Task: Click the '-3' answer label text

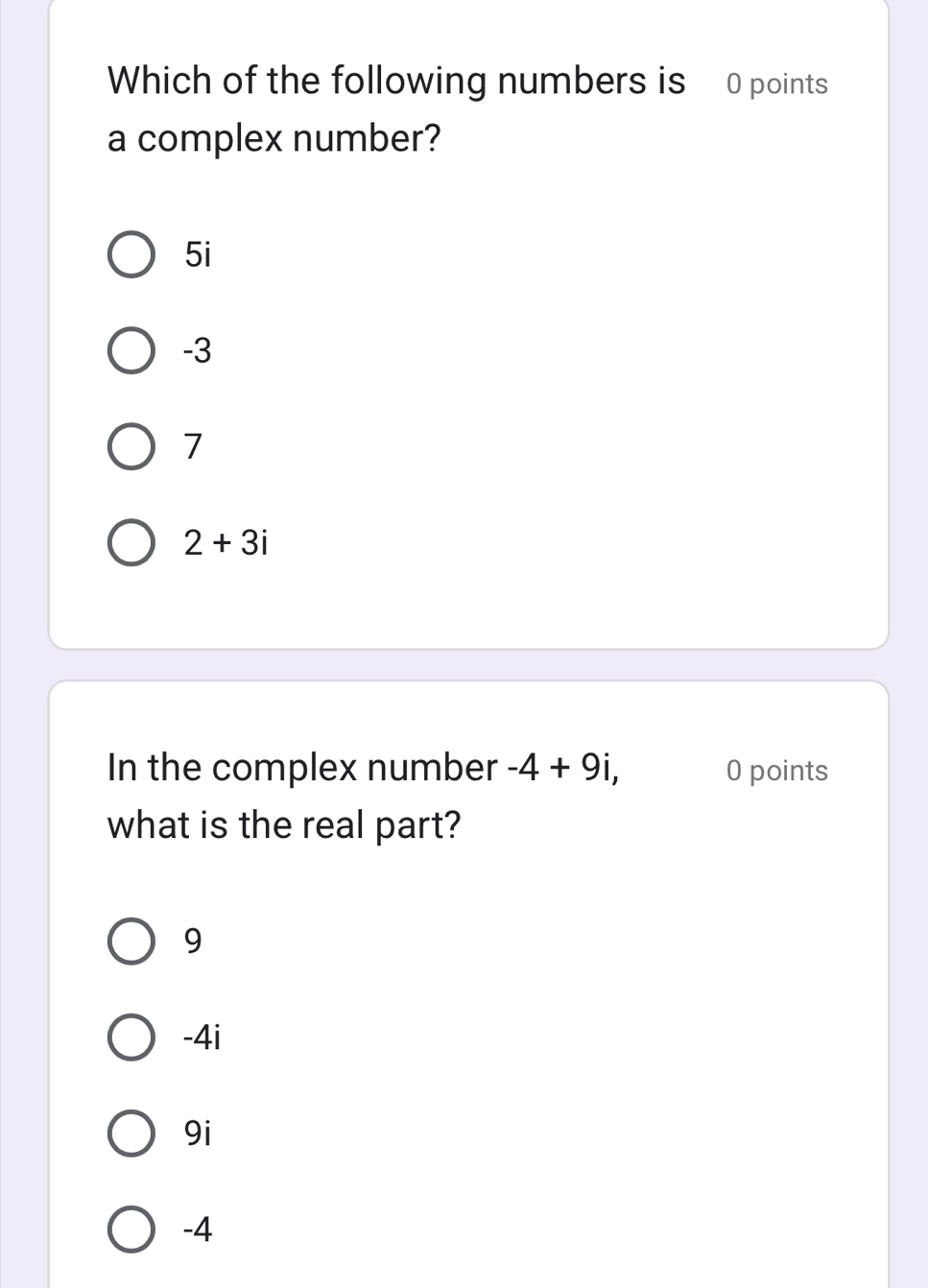Action: 198,351
